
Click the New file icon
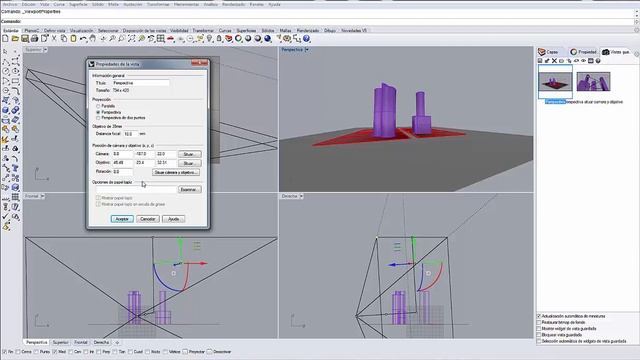(x=5, y=39)
